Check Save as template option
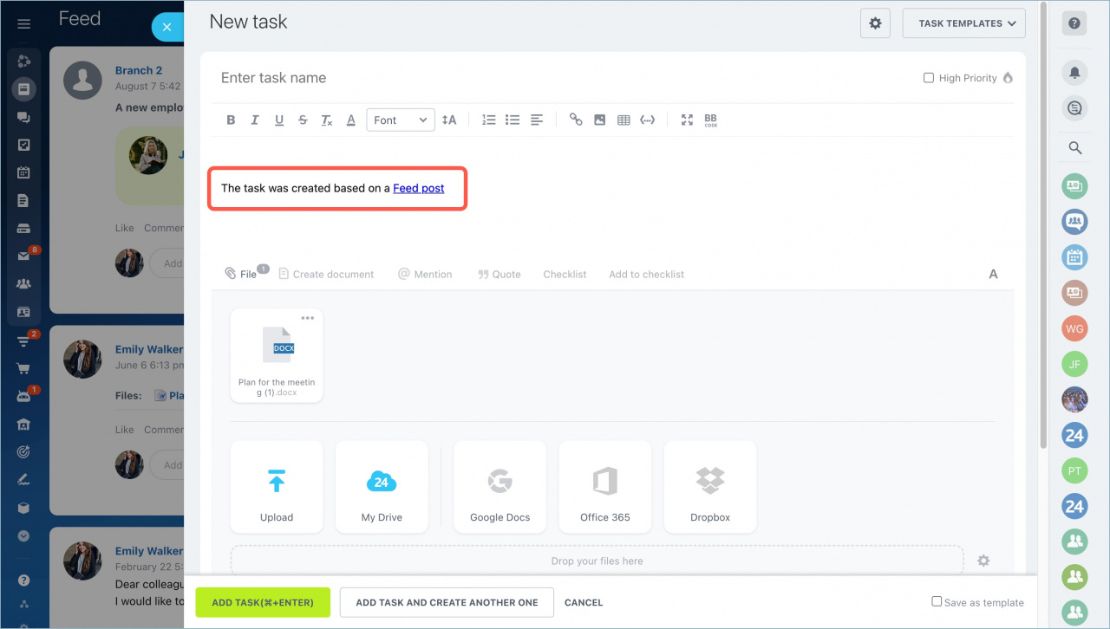The width and height of the screenshot is (1110, 629). [x=937, y=601]
